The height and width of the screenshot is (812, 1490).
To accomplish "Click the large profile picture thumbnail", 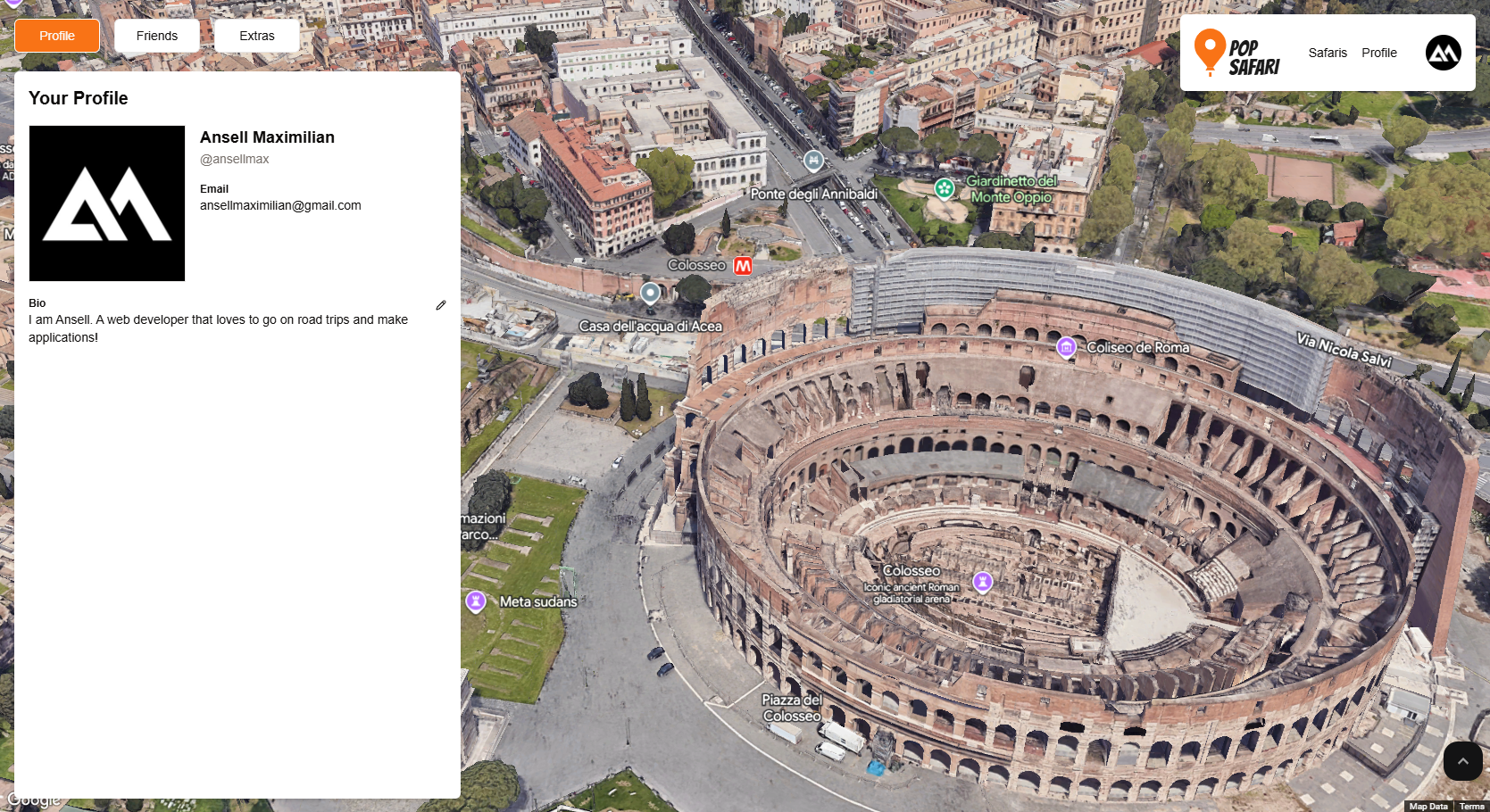I will 107,203.
